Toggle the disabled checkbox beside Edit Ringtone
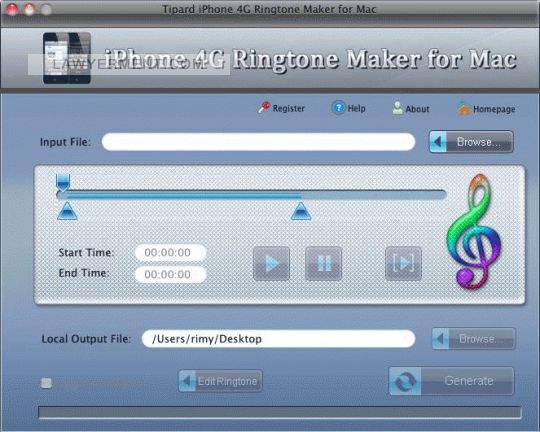Screen dimensions: 540x432 tap(46, 383)
